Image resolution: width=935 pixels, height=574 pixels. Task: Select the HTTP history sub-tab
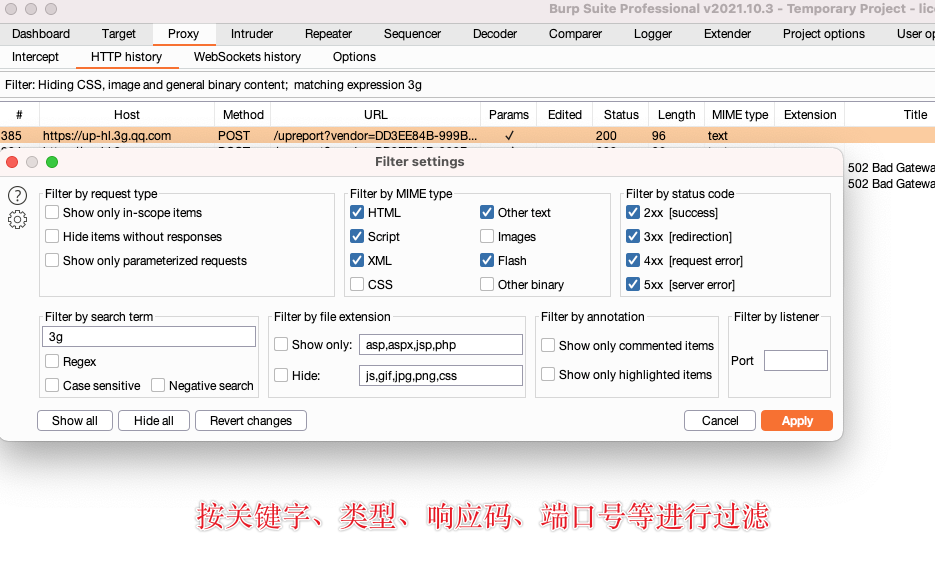126,57
